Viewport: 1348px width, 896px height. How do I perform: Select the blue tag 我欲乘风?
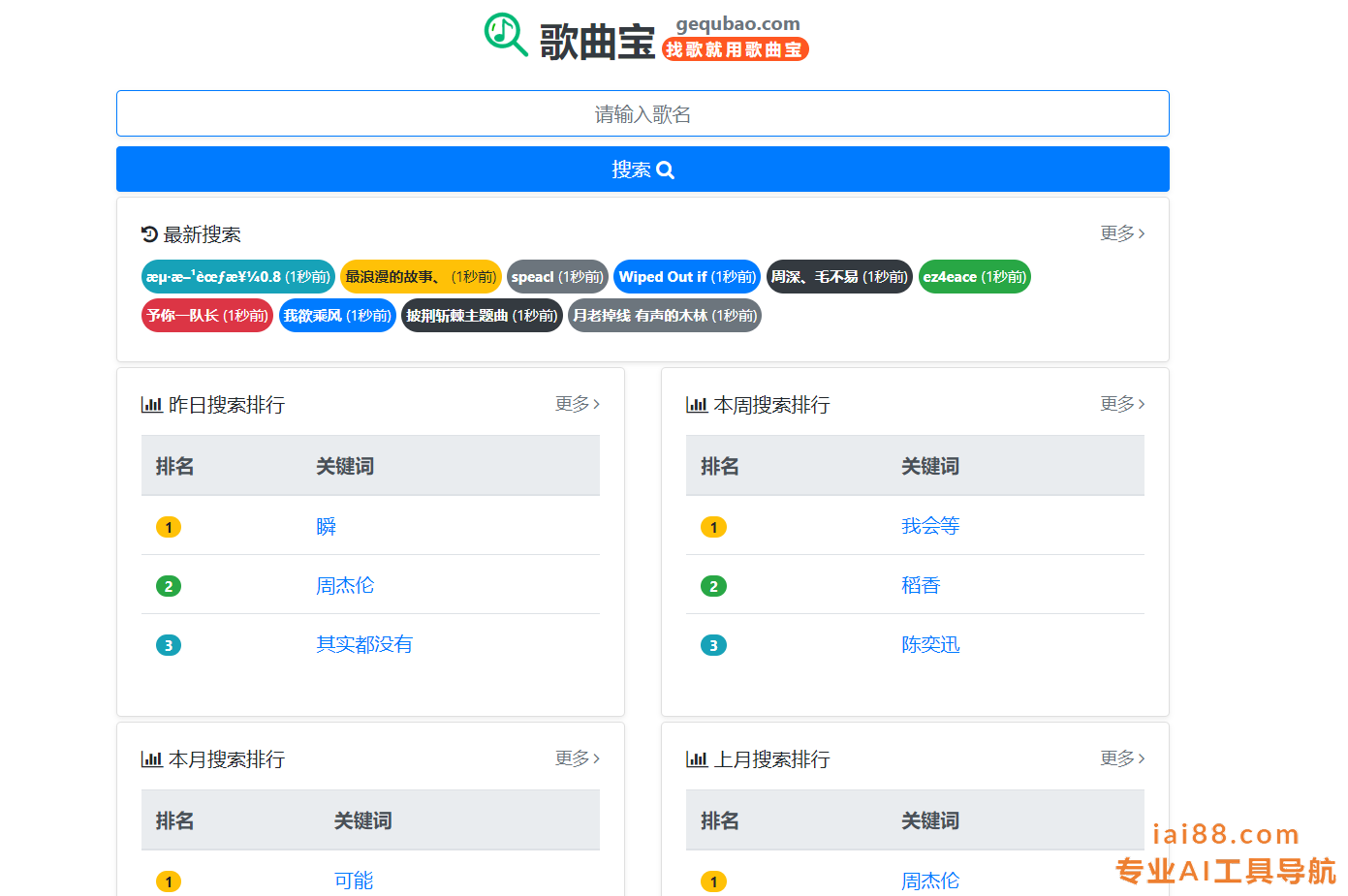coord(337,316)
